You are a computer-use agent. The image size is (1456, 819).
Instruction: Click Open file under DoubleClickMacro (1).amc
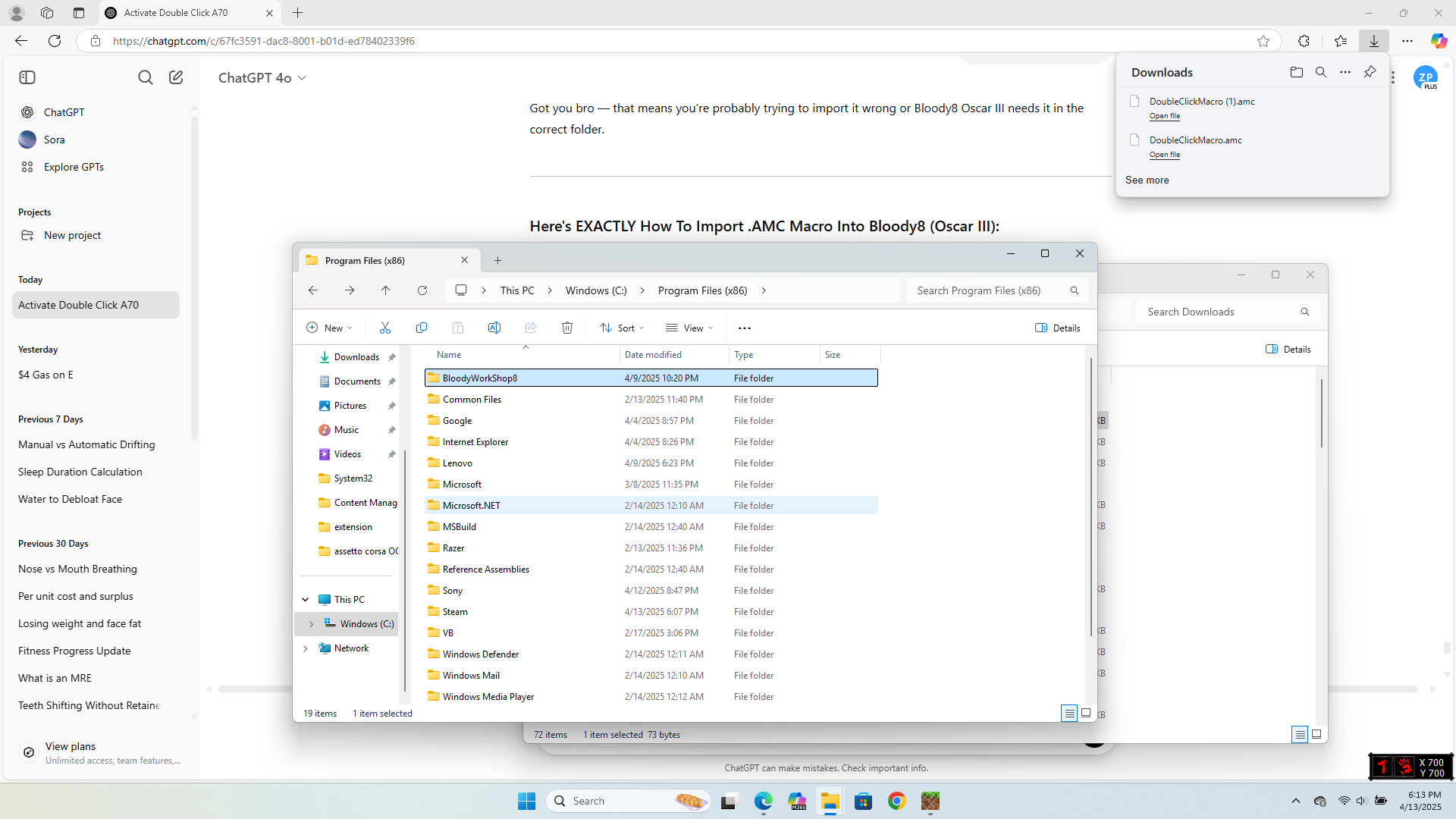(x=1164, y=116)
